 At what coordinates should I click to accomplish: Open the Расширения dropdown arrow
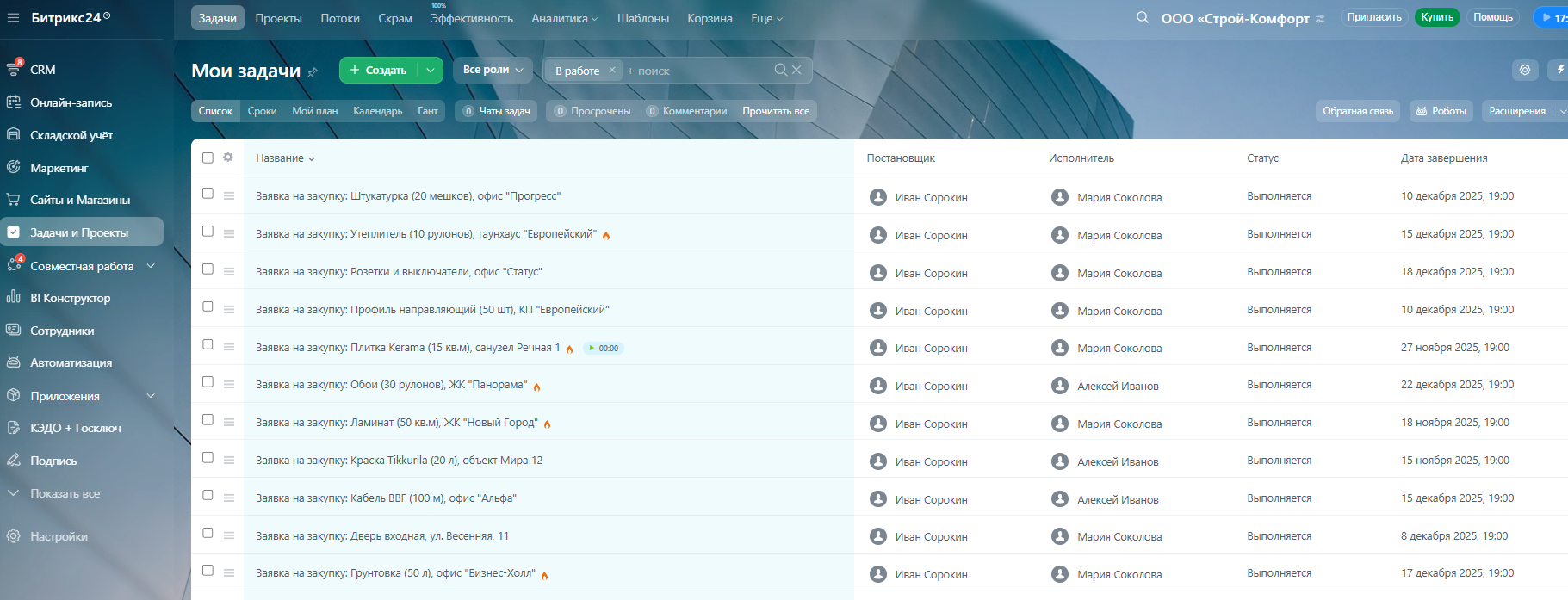coord(1562,111)
